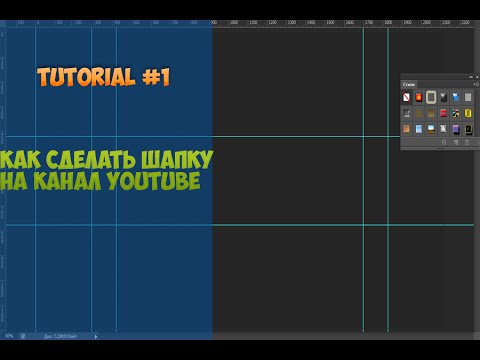Click the zoom percentage field in status bar
Viewport: 480px width, 360px height.
tap(9, 336)
